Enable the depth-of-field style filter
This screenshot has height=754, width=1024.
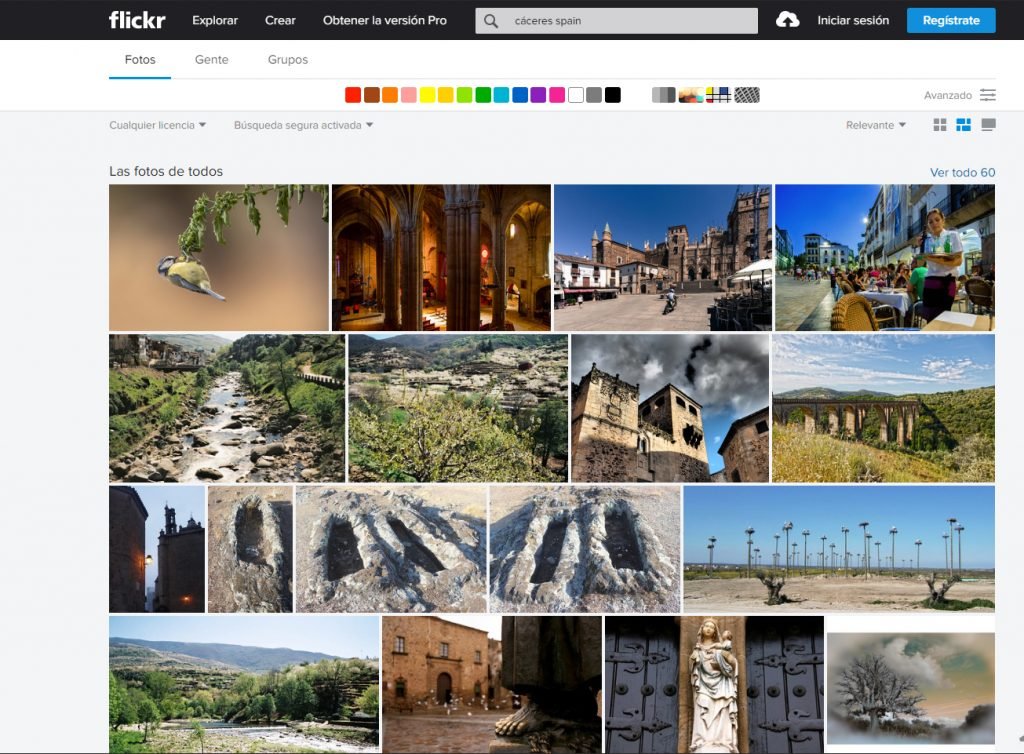click(691, 95)
